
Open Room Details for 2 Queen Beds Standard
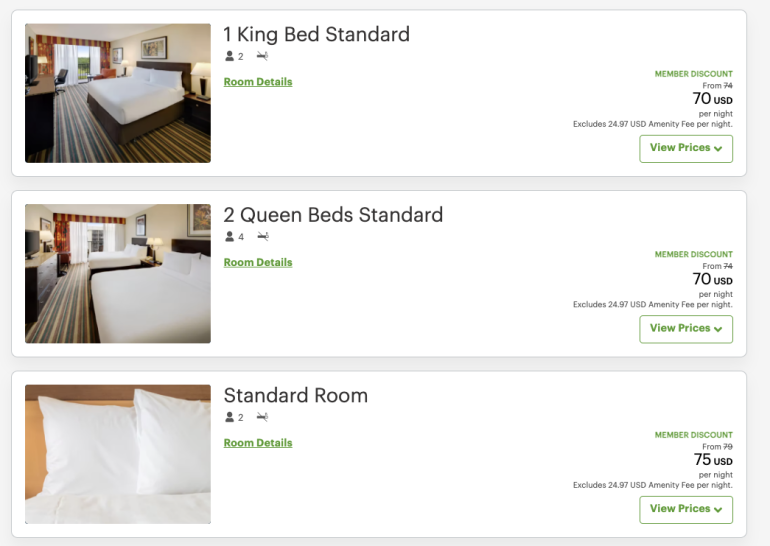point(258,263)
